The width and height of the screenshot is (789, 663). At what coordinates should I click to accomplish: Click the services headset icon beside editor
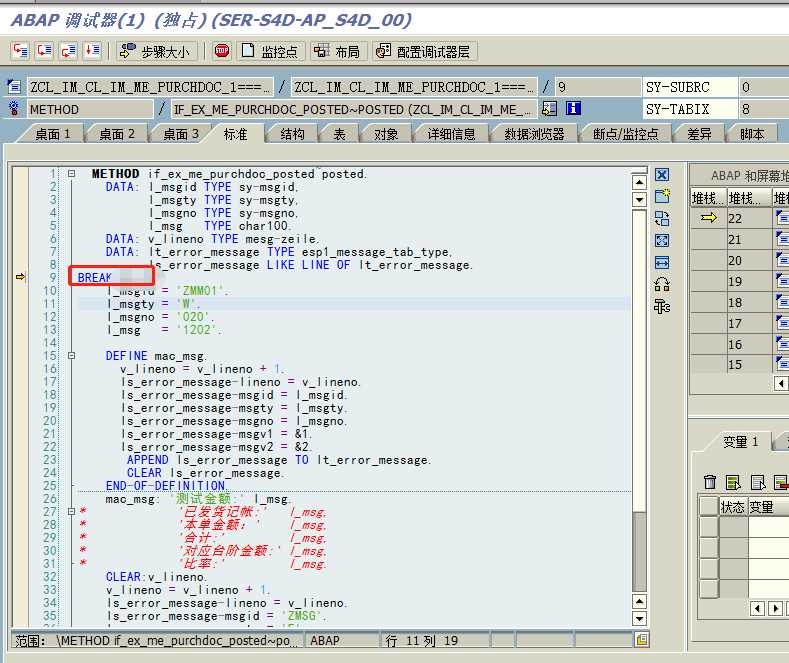coord(662,285)
